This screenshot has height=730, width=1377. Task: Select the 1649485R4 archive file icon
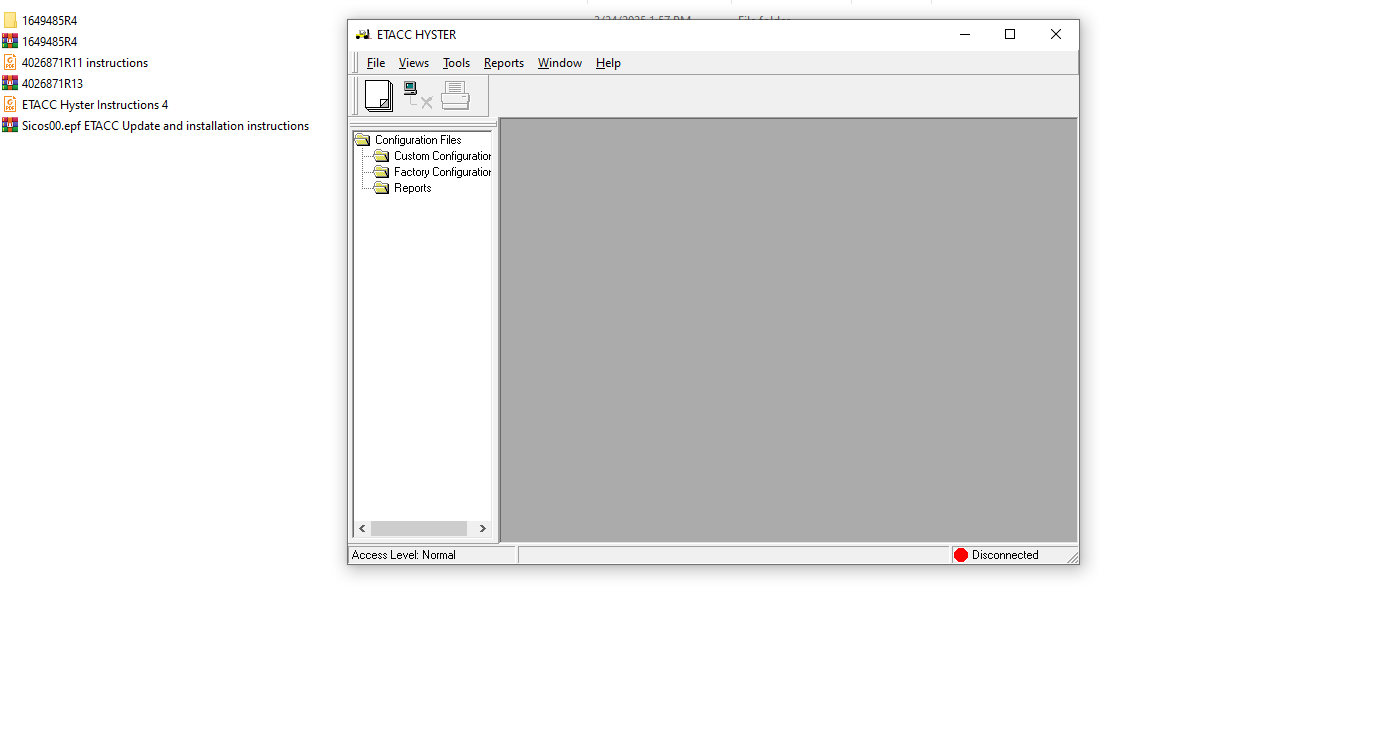point(10,41)
